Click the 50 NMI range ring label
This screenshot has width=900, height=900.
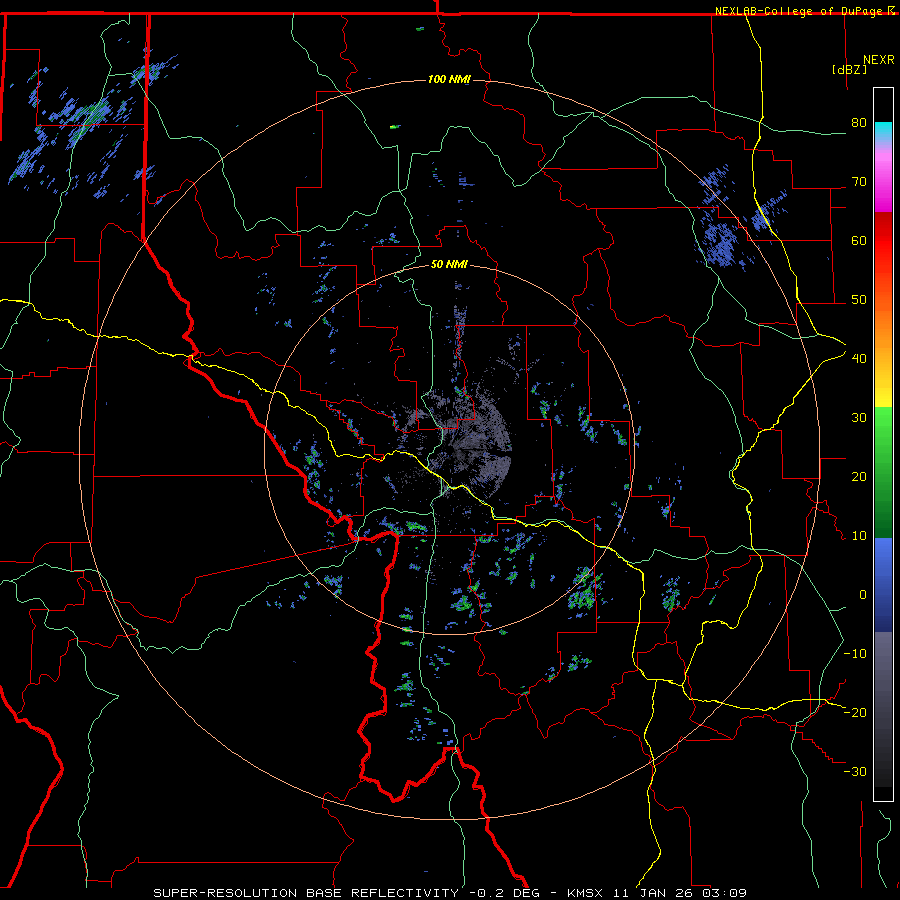(449, 264)
